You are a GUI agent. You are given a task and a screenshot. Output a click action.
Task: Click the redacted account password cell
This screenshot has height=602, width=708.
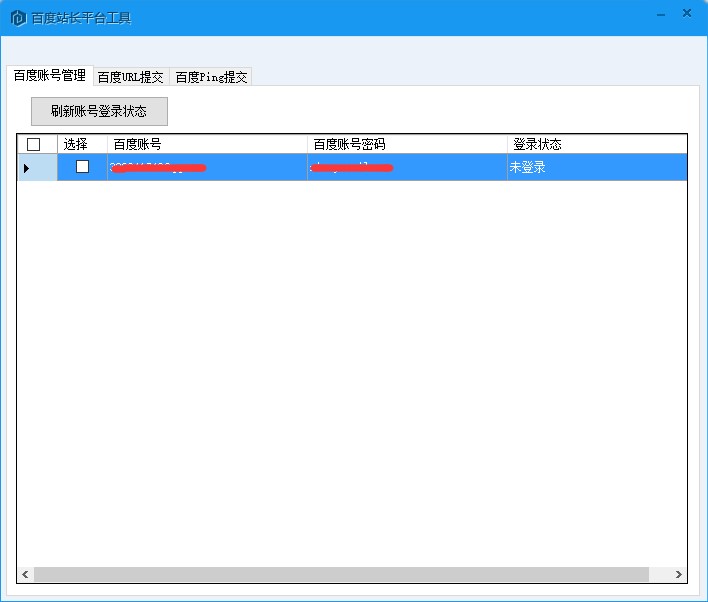[x=407, y=168]
